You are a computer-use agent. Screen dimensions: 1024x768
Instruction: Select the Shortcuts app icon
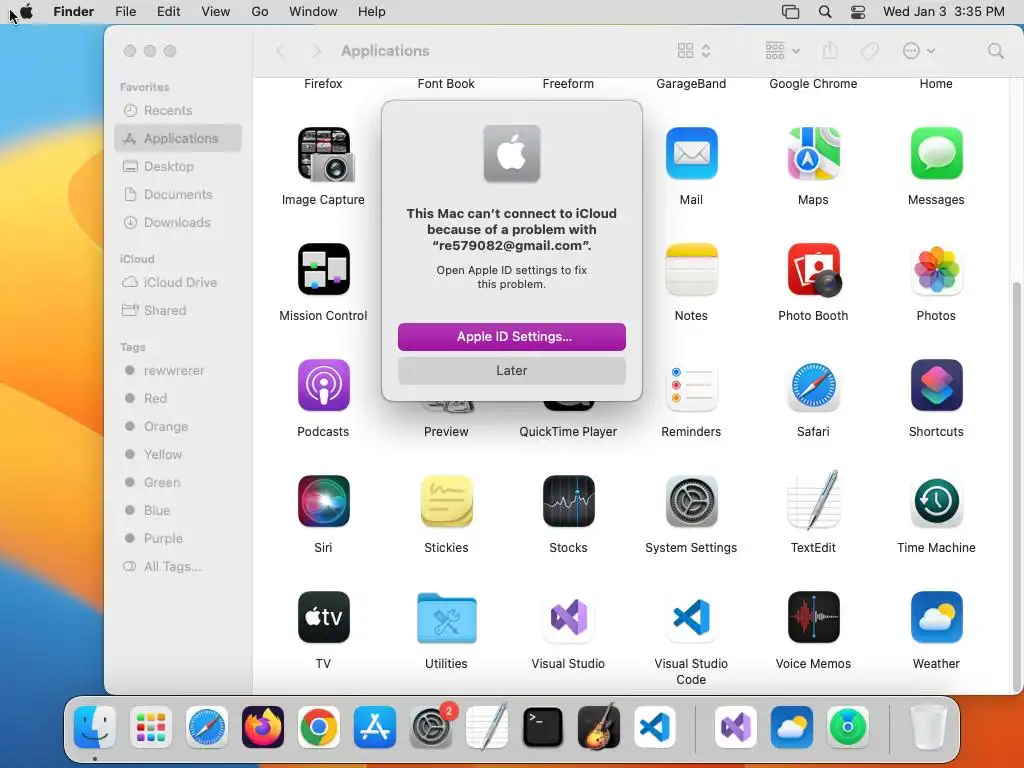[x=936, y=385]
